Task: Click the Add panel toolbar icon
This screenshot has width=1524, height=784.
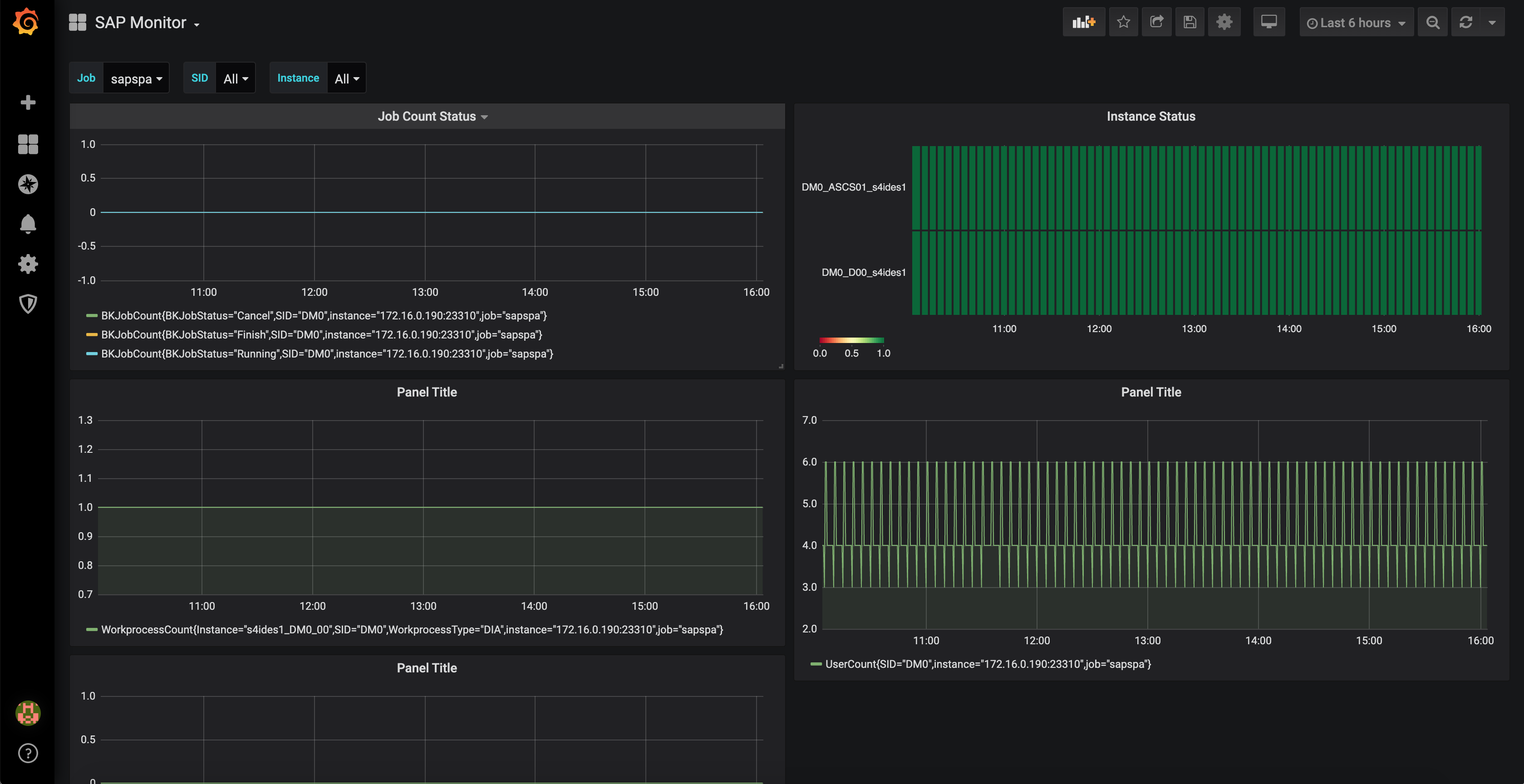Action: (x=1083, y=23)
